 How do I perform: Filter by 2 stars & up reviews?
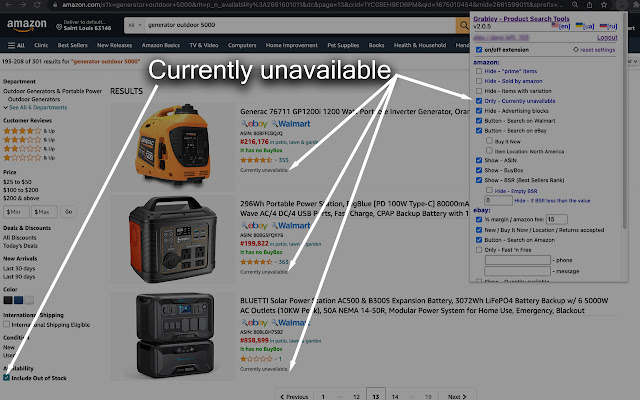(x=29, y=149)
